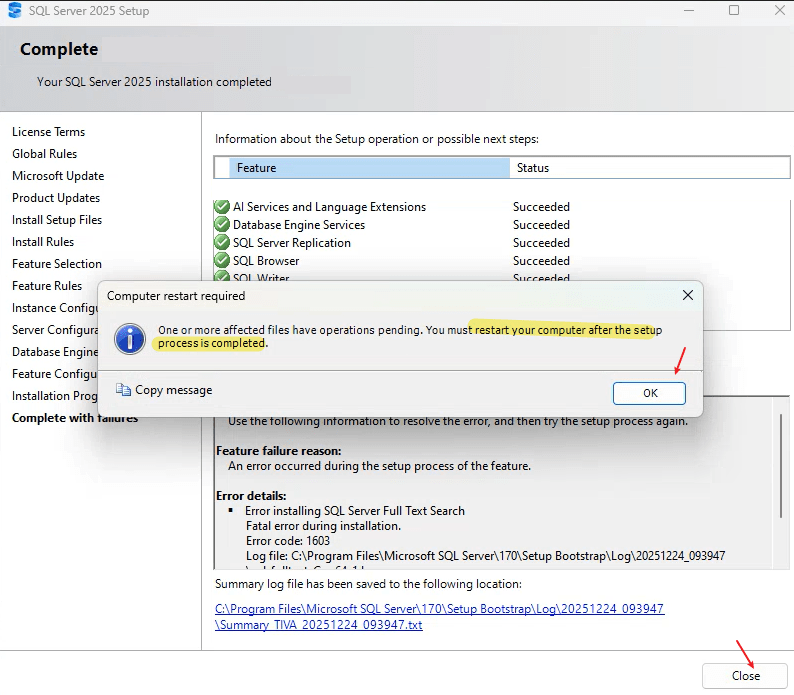Click Succeeded status for AI Services

(x=541, y=207)
